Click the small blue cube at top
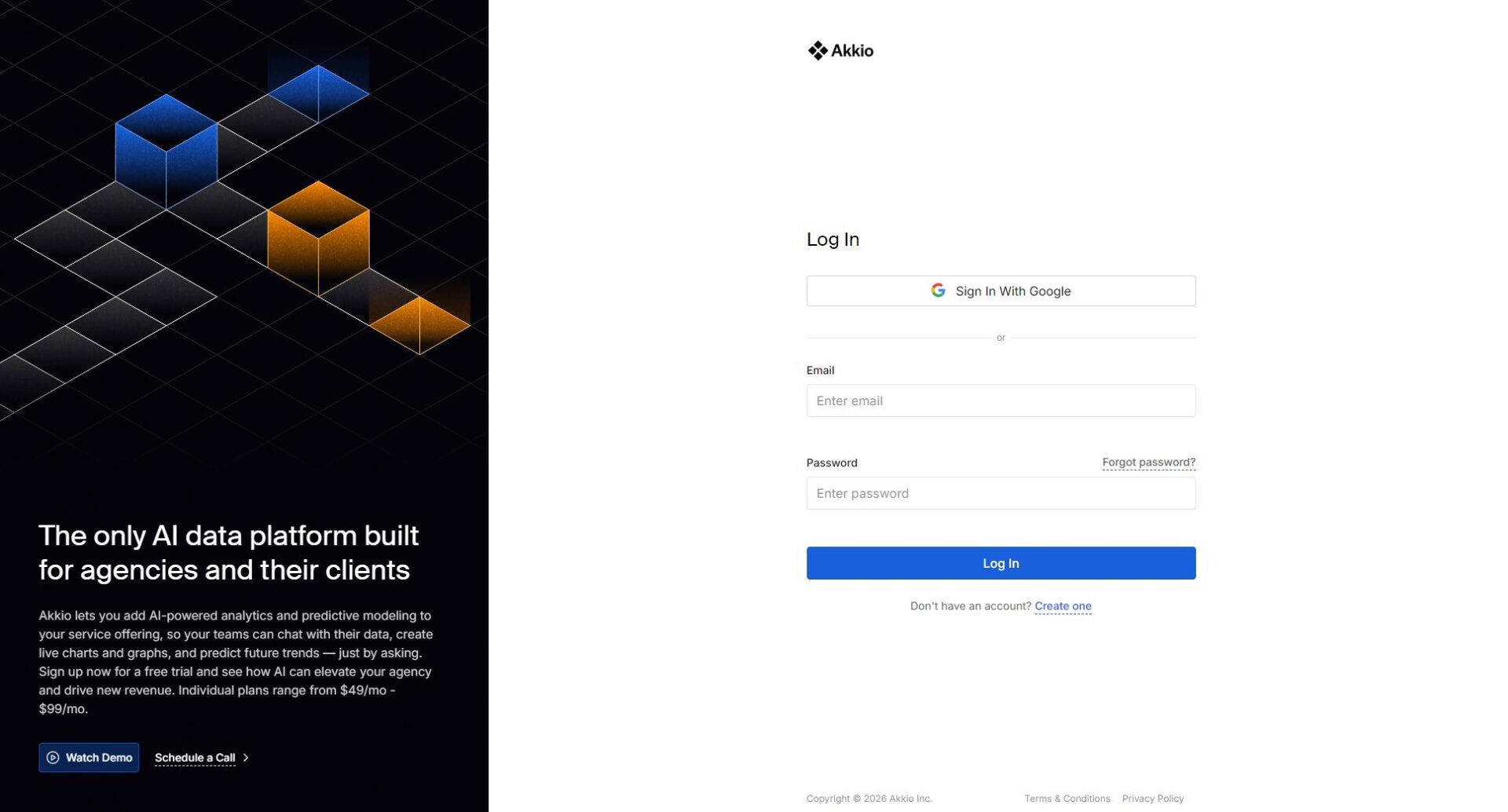The image size is (1508, 812). [x=318, y=93]
